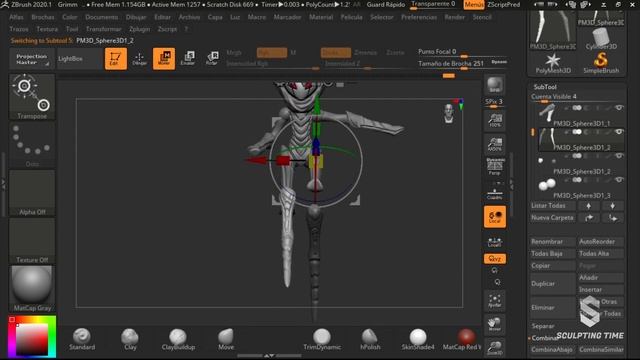Image resolution: width=640 pixels, height=360 pixels.
Task: Click the Zoom3D navigation icon
Action: [x=495, y=348]
